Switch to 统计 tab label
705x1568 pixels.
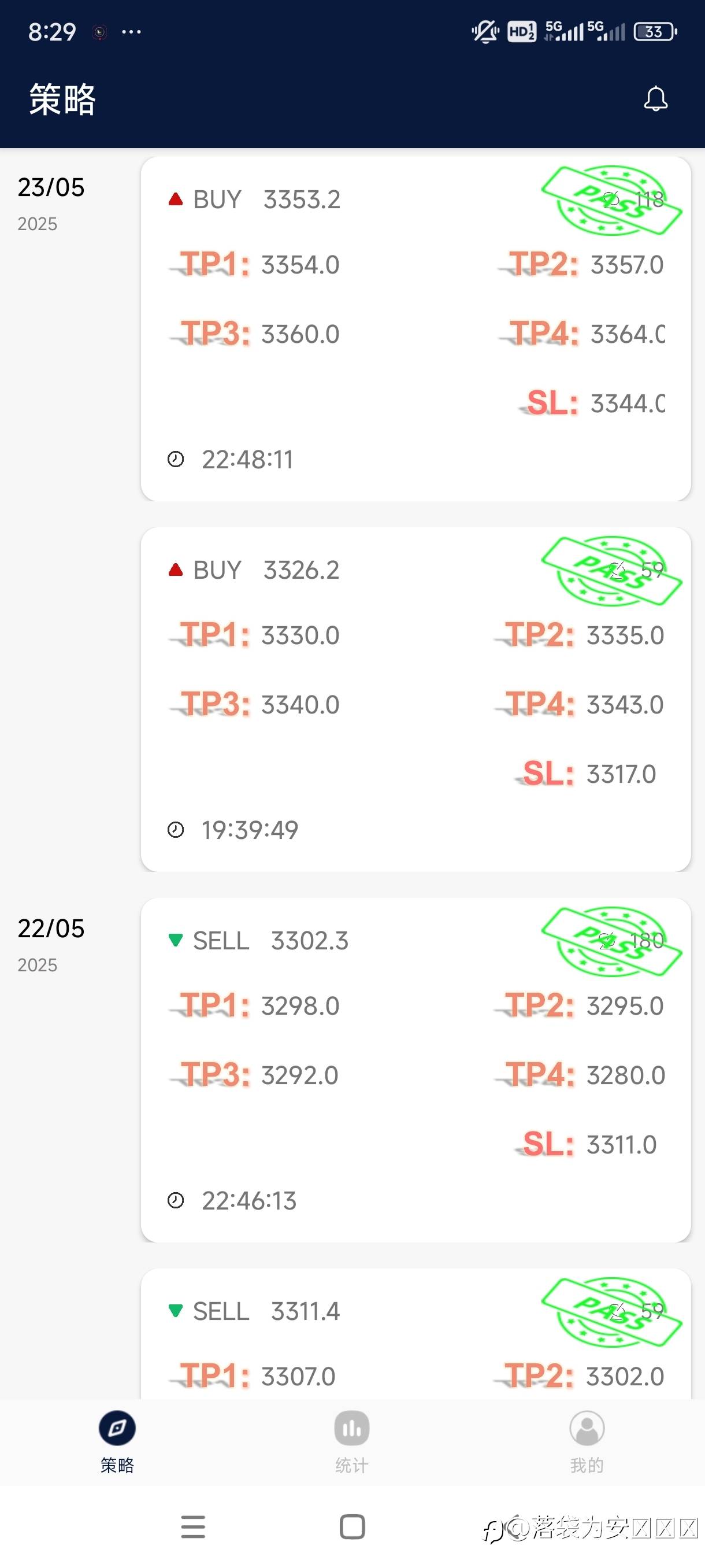pyautogui.click(x=351, y=1465)
